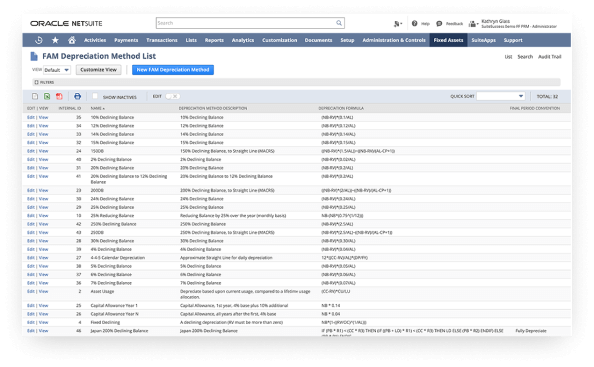View the Fixed Declining row
The image size is (594, 367).
tap(44, 323)
